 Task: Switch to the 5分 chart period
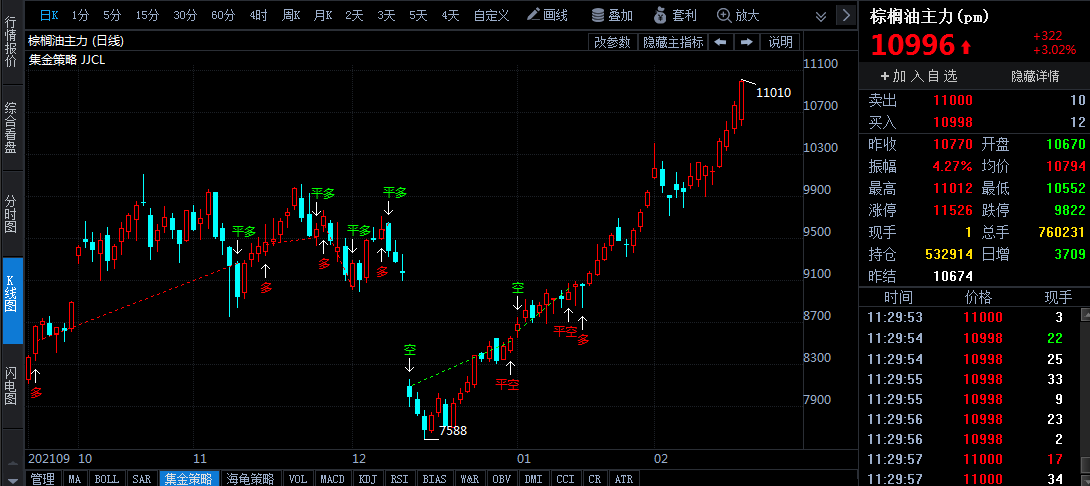(112, 15)
